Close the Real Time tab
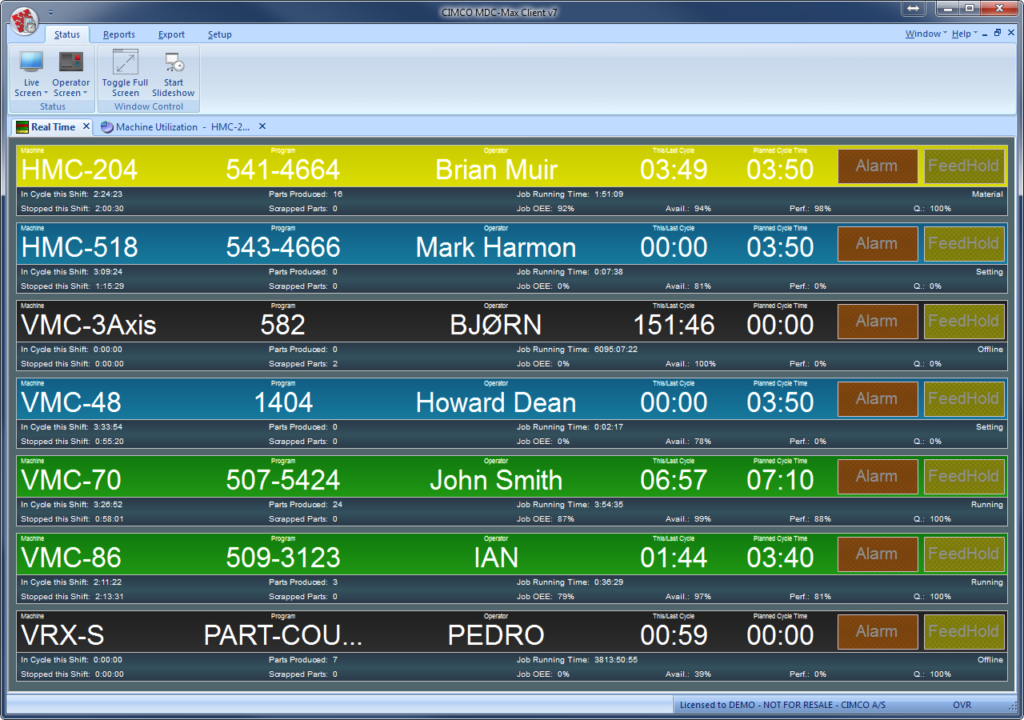 pyautogui.click(x=86, y=126)
